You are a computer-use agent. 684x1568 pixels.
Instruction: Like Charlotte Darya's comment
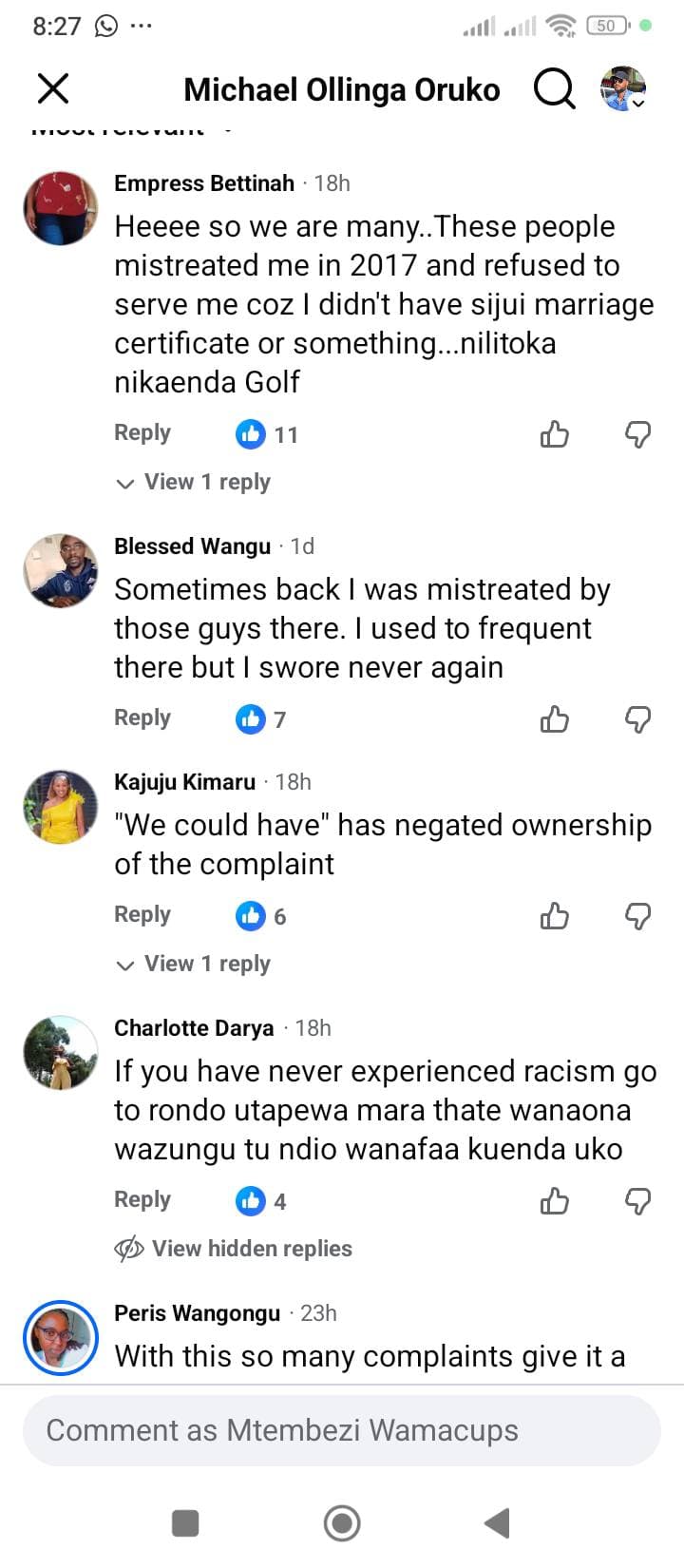point(555,1201)
